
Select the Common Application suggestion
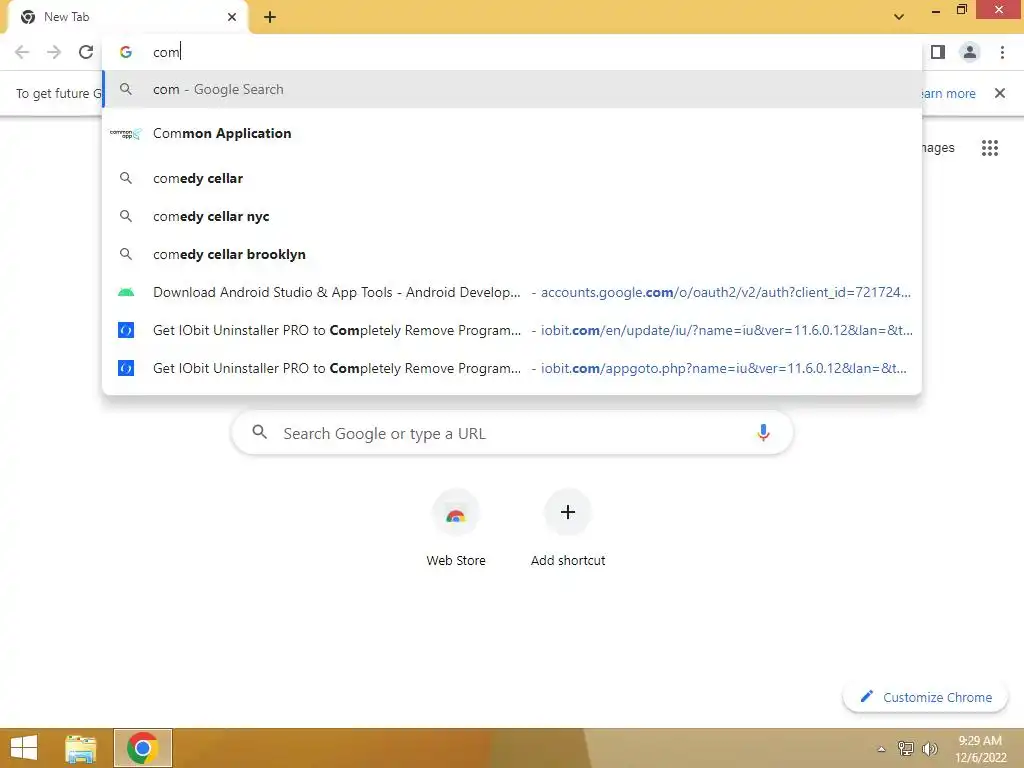point(513,134)
